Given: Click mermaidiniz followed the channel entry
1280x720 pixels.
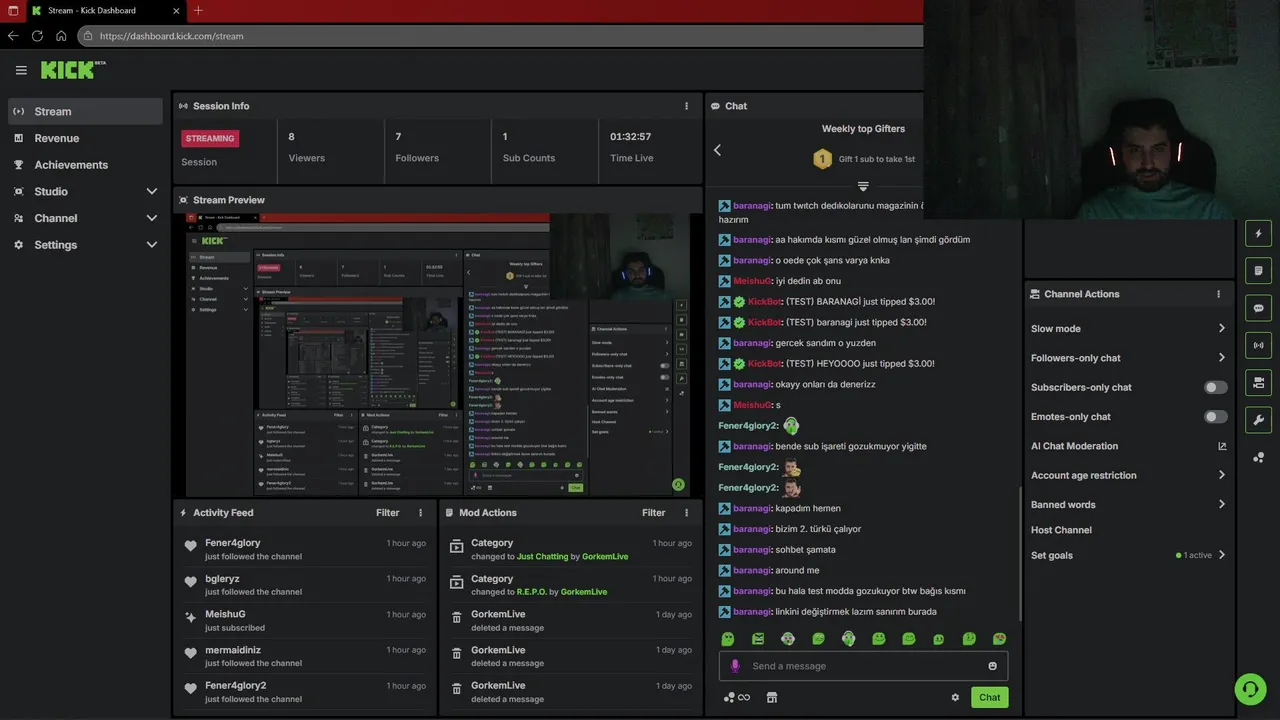Looking at the screenshot, I should [x=305, y=656].
